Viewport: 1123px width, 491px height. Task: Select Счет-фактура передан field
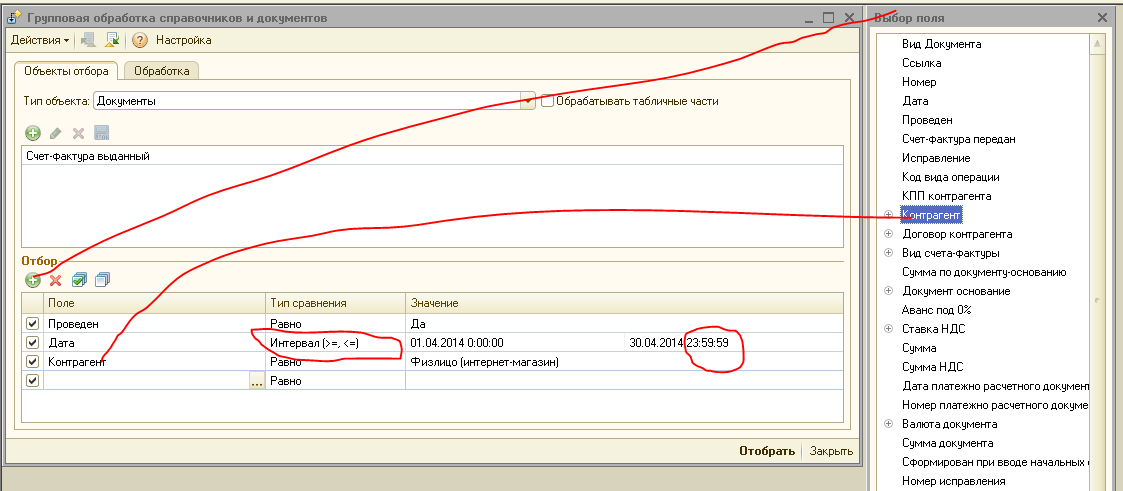958,139
